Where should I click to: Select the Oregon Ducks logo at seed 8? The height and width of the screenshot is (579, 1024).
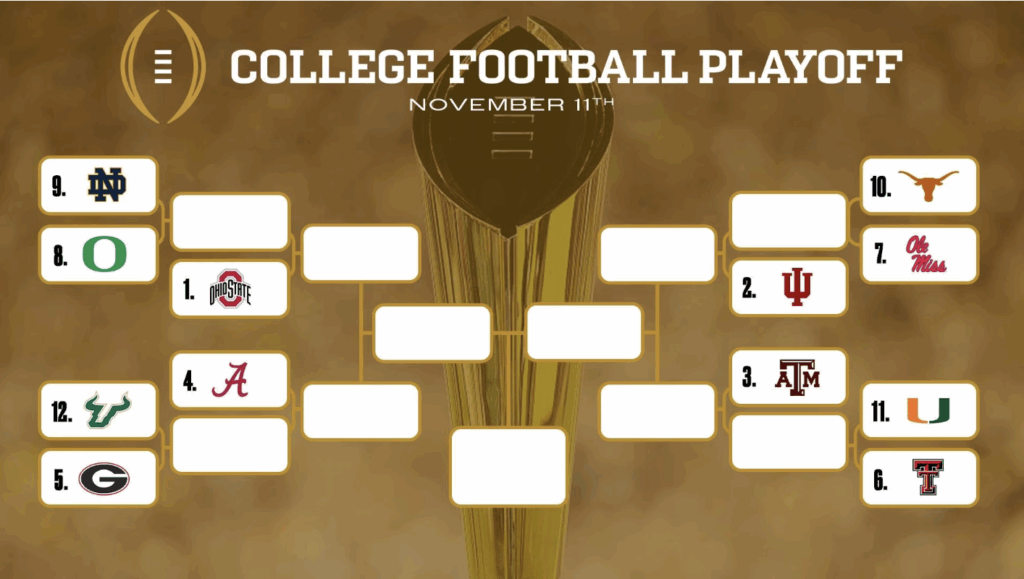[x=104, y=254]
